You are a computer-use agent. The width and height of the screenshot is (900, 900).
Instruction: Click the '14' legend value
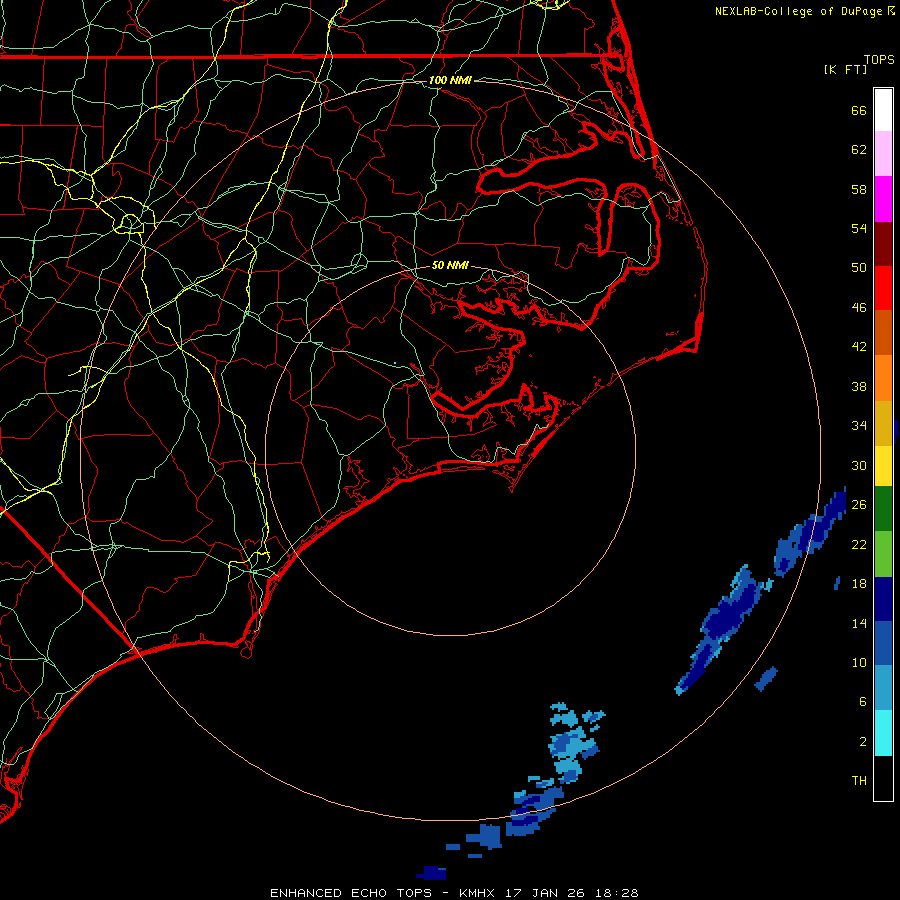click(x=859, y=623)
